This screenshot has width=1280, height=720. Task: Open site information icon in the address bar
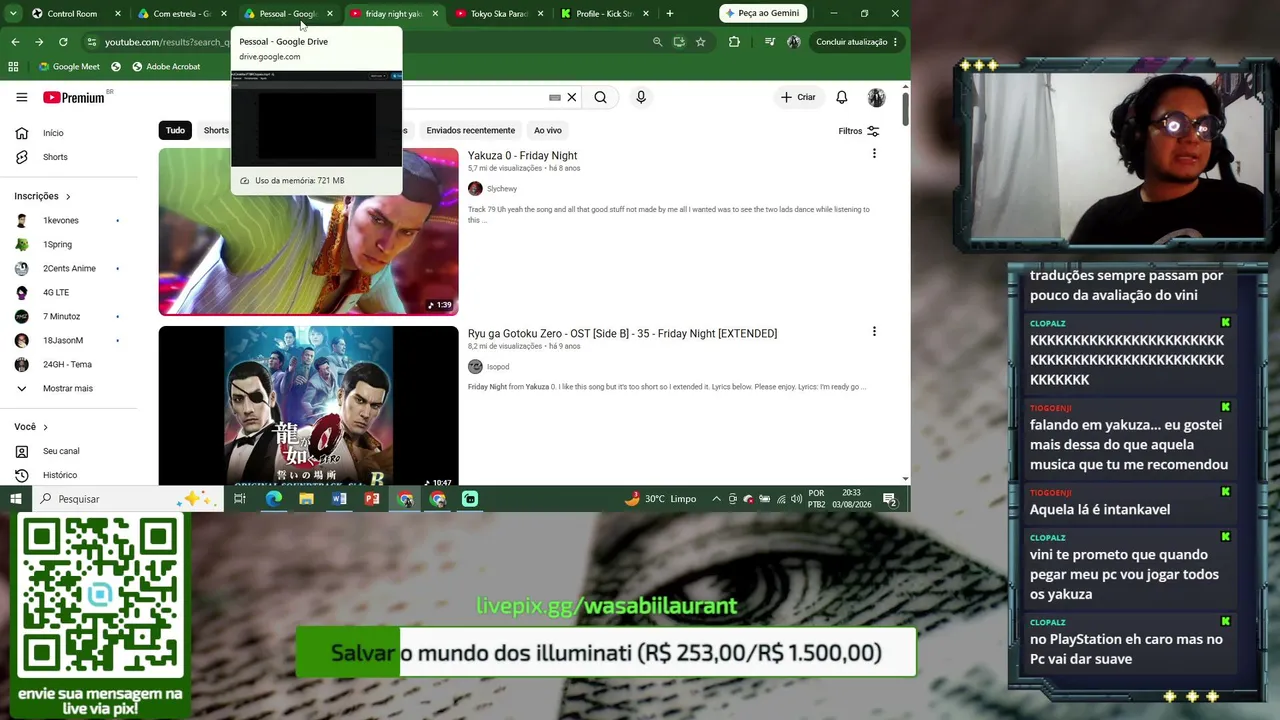click(x=92, y=42)
